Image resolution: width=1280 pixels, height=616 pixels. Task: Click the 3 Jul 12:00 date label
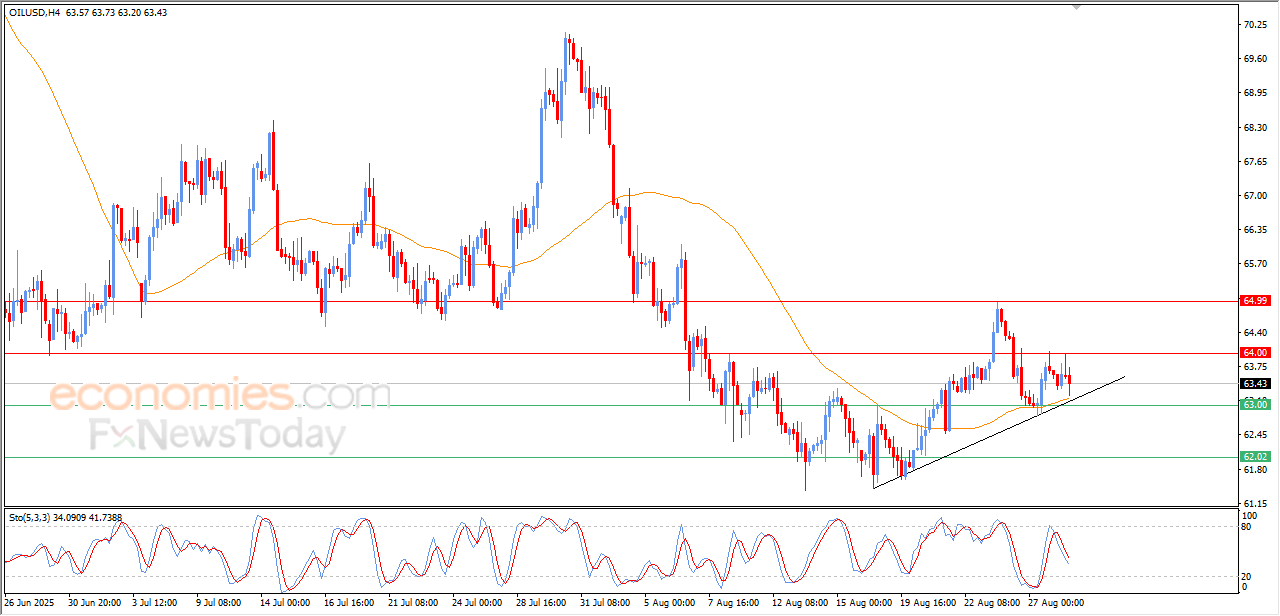pyautogui.click(x=155, y=603)
